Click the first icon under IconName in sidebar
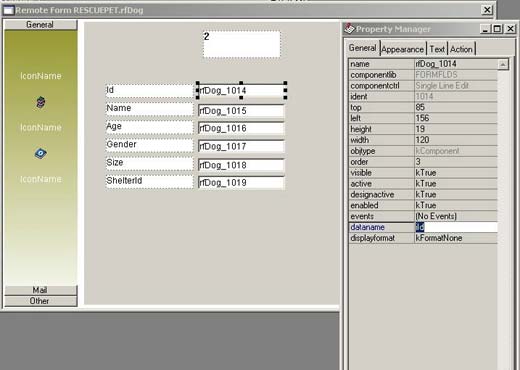 [x=41, y=102]
